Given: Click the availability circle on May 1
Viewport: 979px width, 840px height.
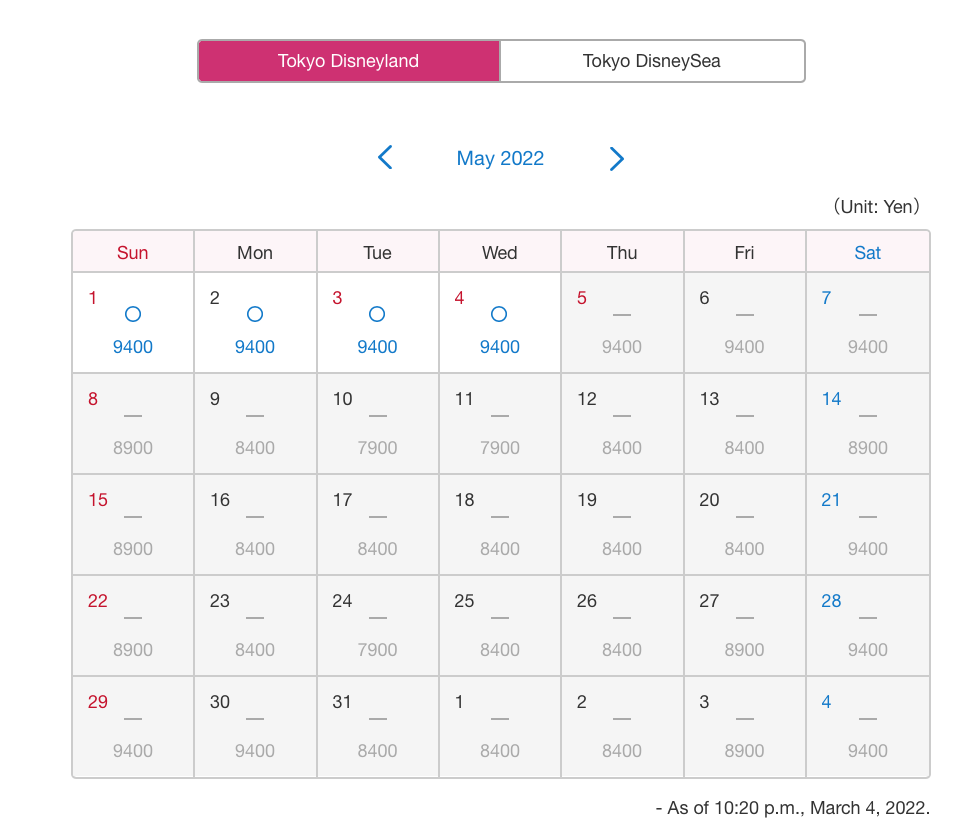Looking at the screenshot, I should (x=133, y=314).
